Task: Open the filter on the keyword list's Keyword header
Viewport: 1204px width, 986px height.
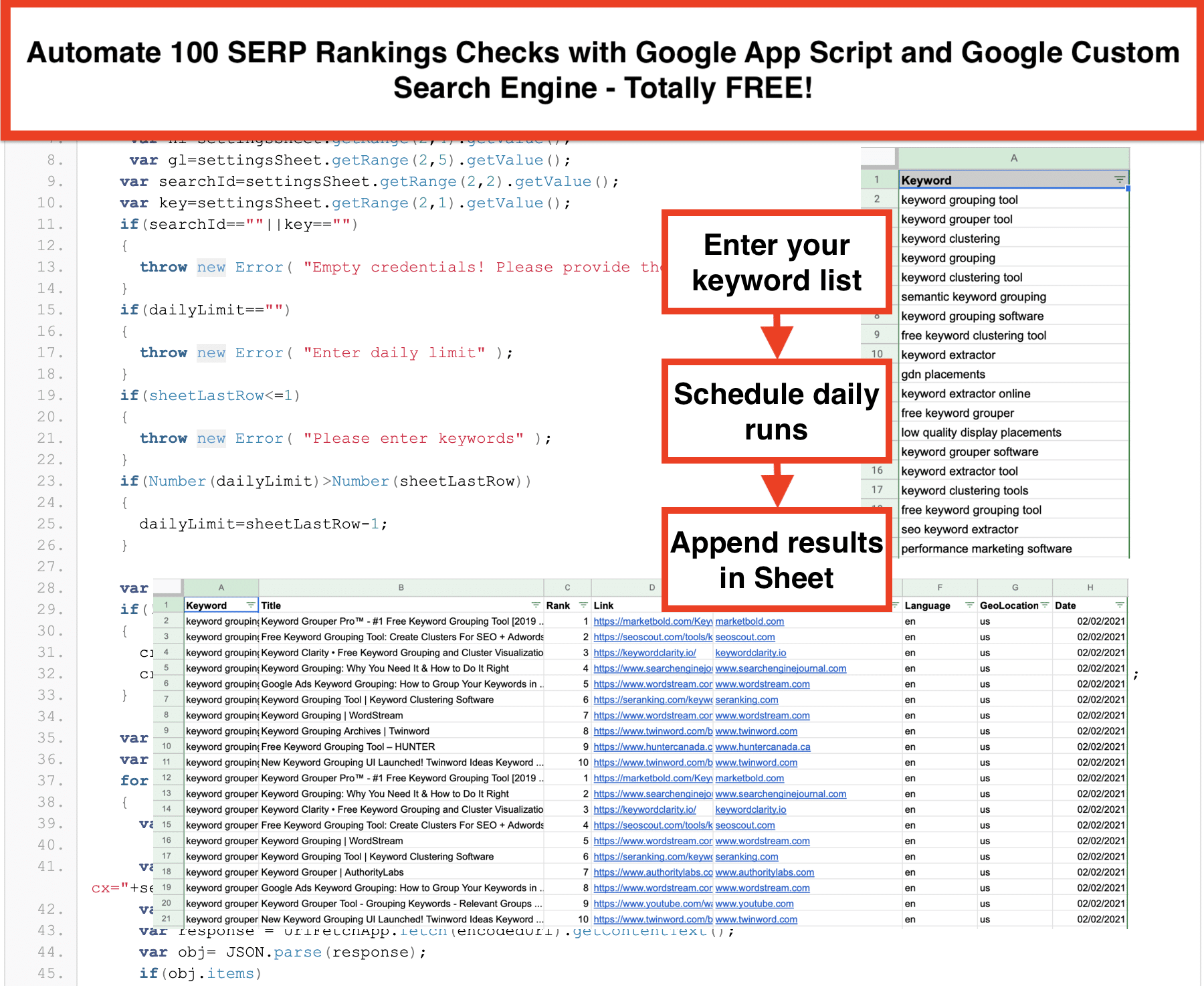Action: [x=1119, y=179]
